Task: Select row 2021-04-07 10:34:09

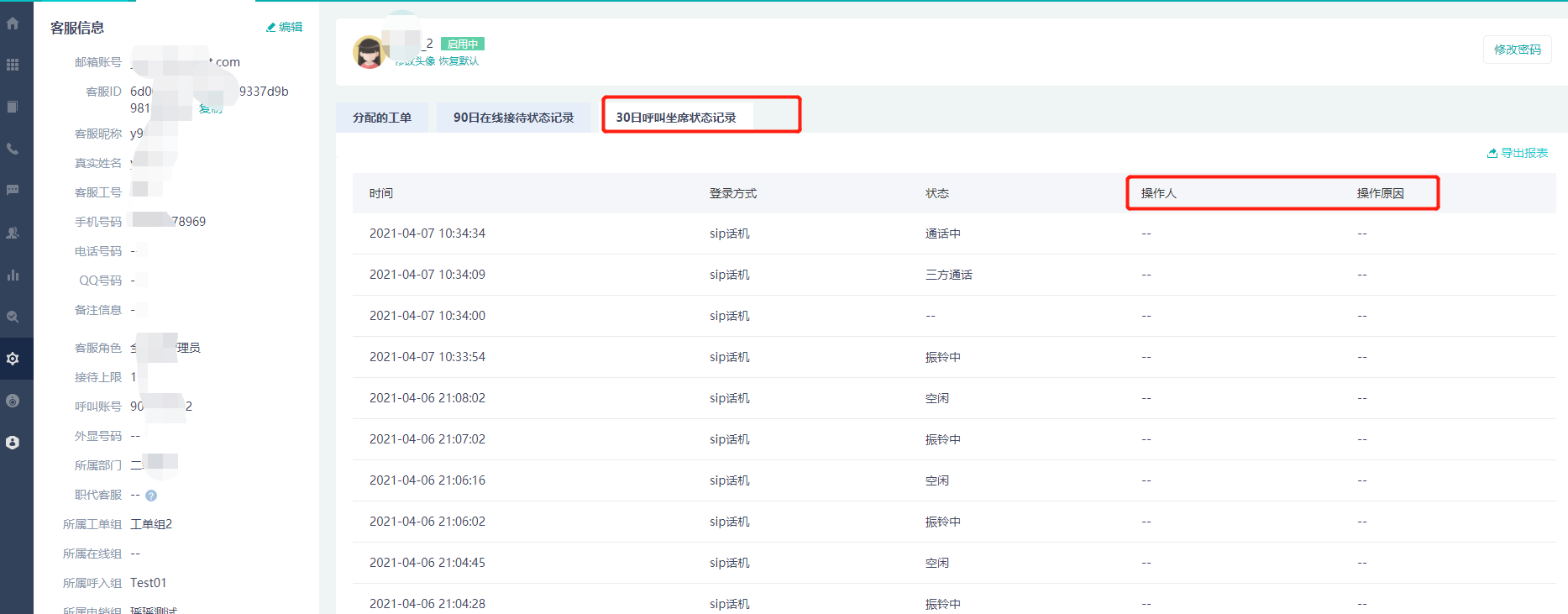Action: pos(954,275)
